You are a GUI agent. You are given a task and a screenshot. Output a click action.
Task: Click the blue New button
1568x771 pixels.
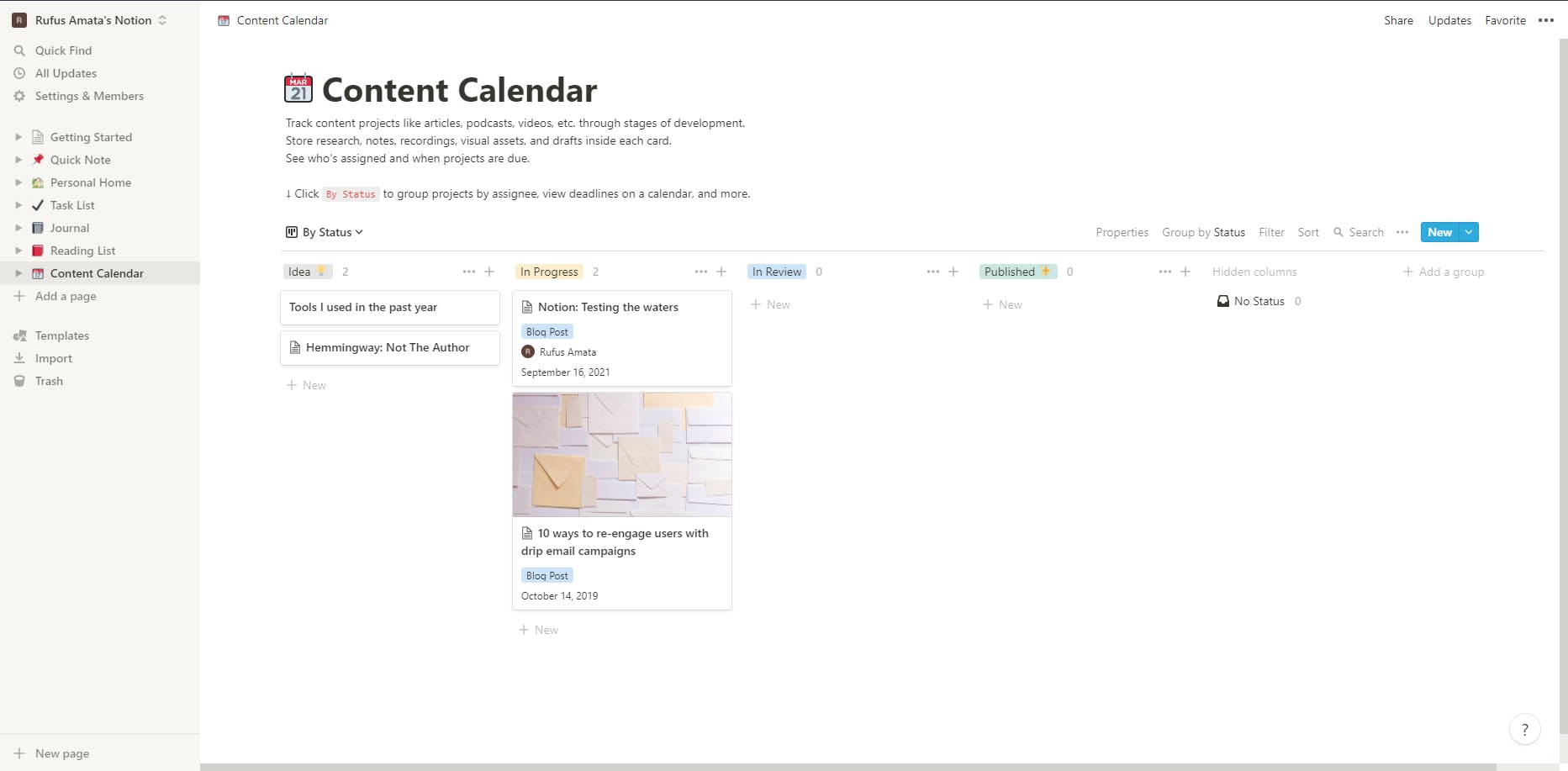[1440, 232]
